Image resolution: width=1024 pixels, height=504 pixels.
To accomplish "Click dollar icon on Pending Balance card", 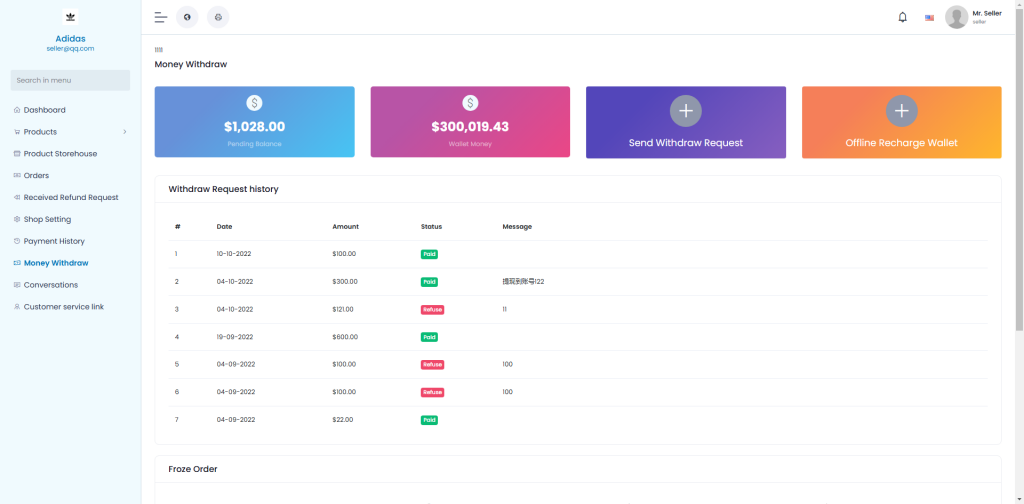I will (254, 103).
